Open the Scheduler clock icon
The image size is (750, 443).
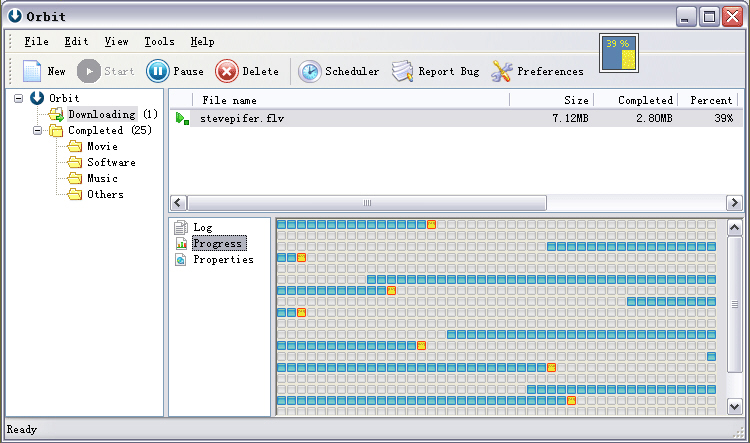(x=310, y=71)
